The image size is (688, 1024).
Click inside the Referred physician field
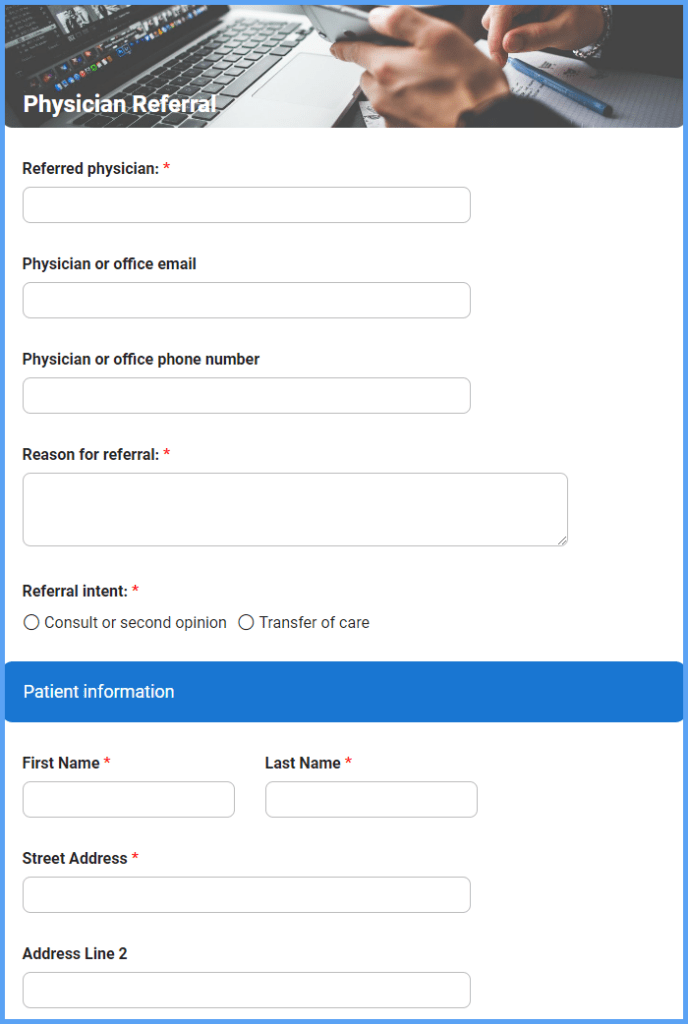coord(246,204)
